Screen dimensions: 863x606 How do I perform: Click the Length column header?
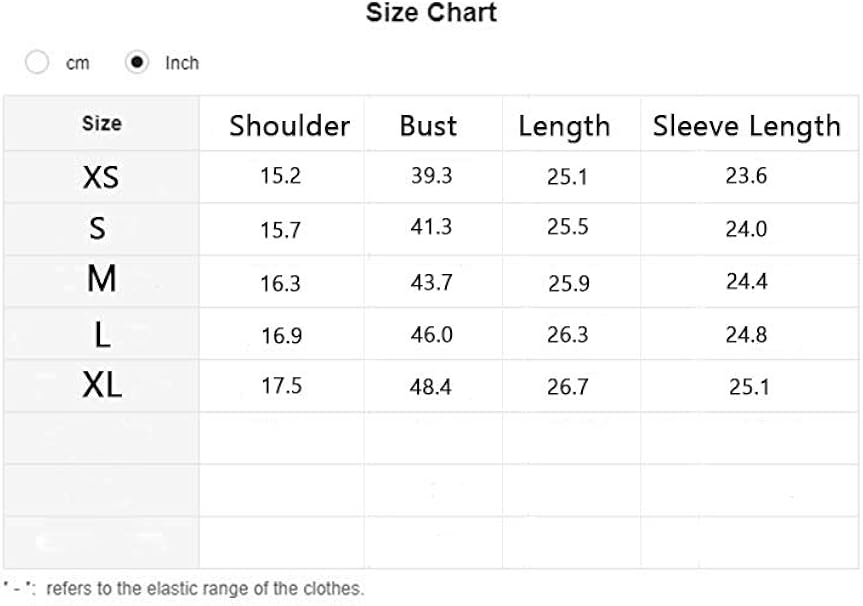click(564, 127)
